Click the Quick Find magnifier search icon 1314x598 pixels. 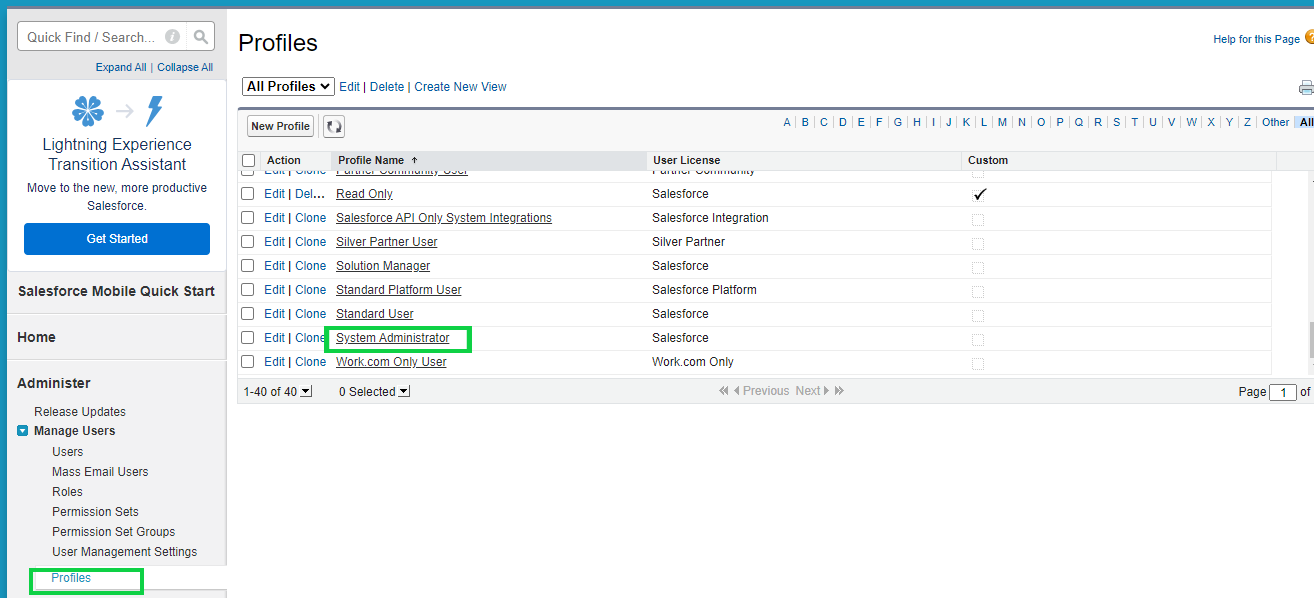tap(201, 37)
